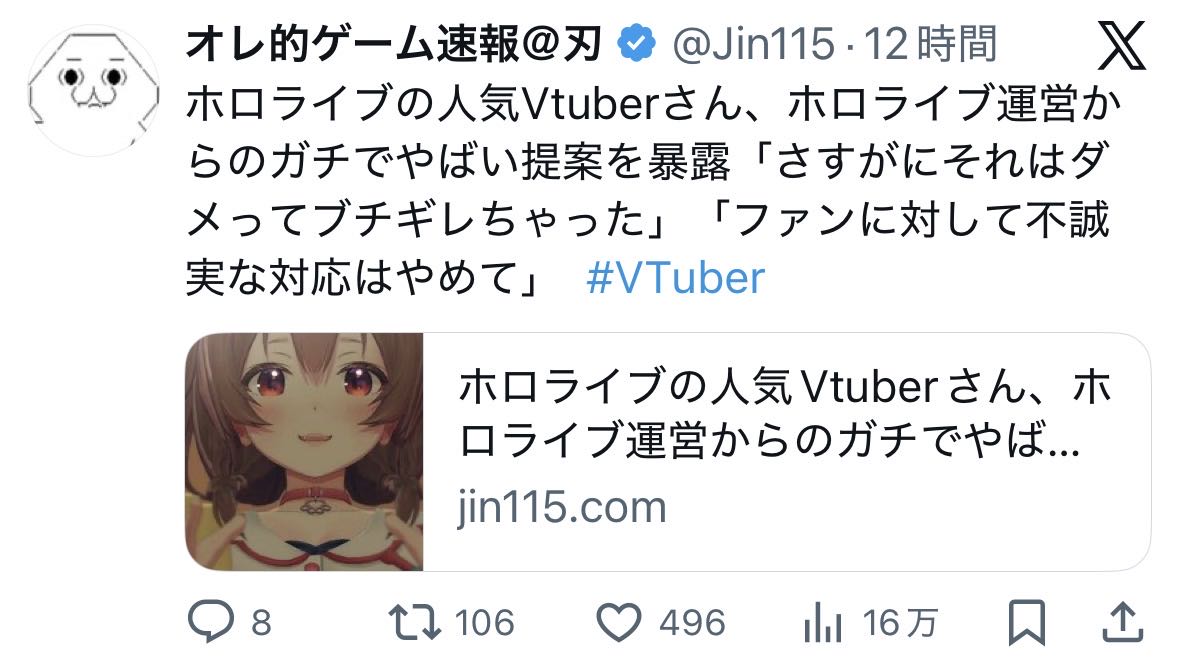Open the reply comment icon
The image size is (1179, 667).
211,622
